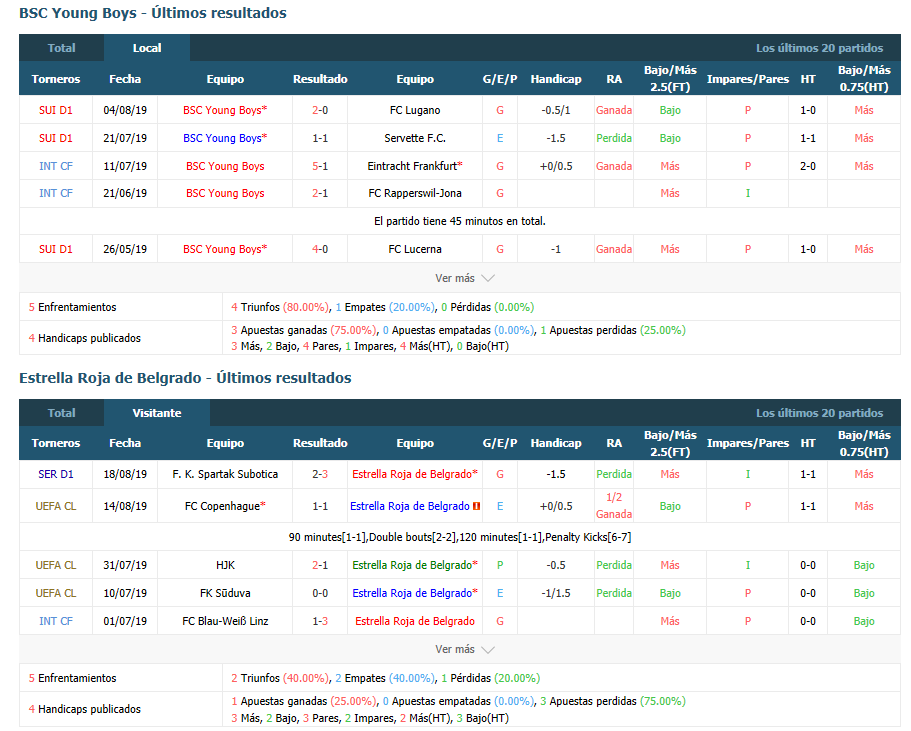The width and height of the screenshot is (911, 731).
Task: Click handicap -0.5/1 in Lugano row
Action: pyautogui.click(x=556, y=110)
